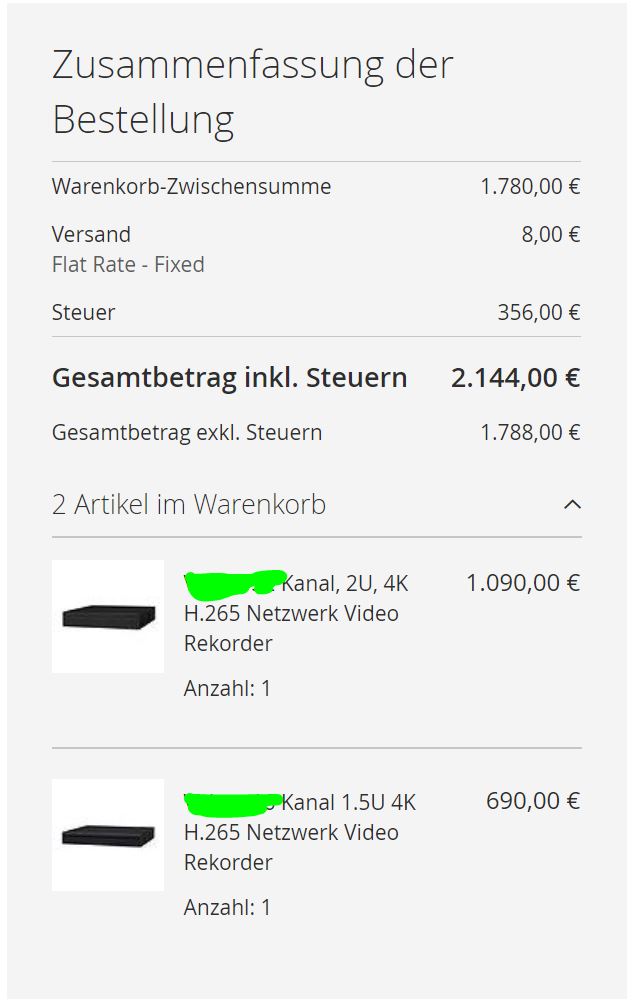Click the "2 Artikel im Warenkorb" heading
Image resolution: width=639 pixels, height=1008 pixels.
(189, 505)
